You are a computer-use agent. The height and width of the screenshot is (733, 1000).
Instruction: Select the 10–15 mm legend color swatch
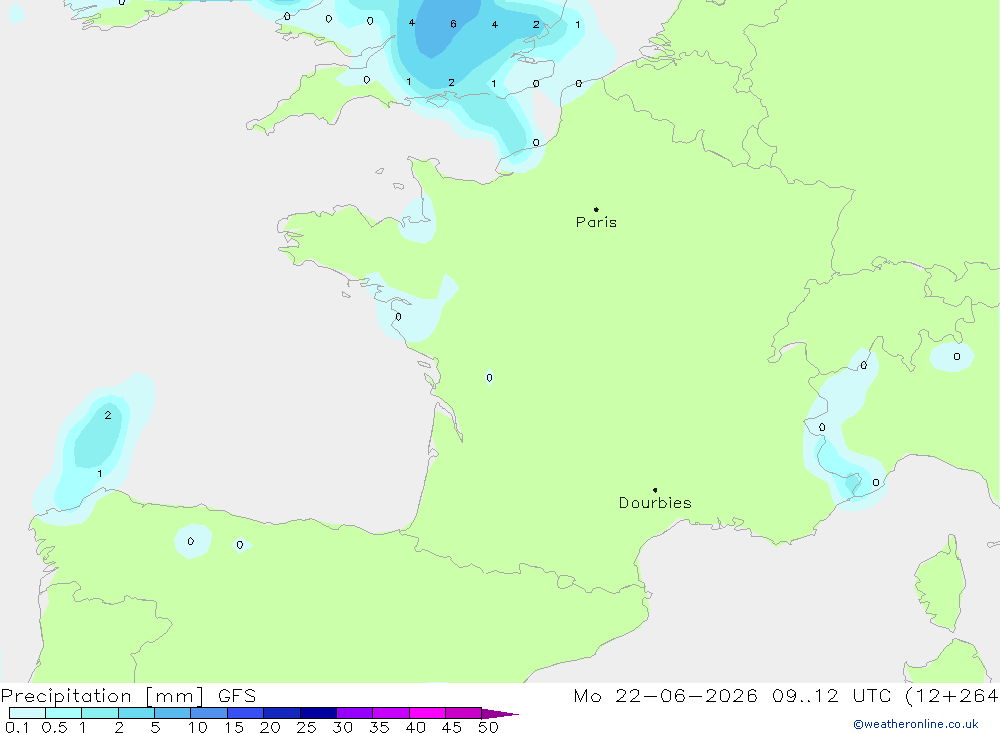click(x=209, y=713)
